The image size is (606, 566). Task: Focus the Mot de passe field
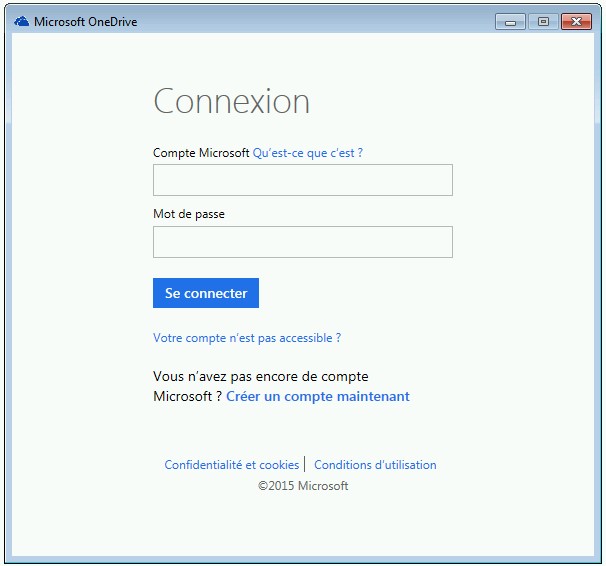click(x=303, y=242)
